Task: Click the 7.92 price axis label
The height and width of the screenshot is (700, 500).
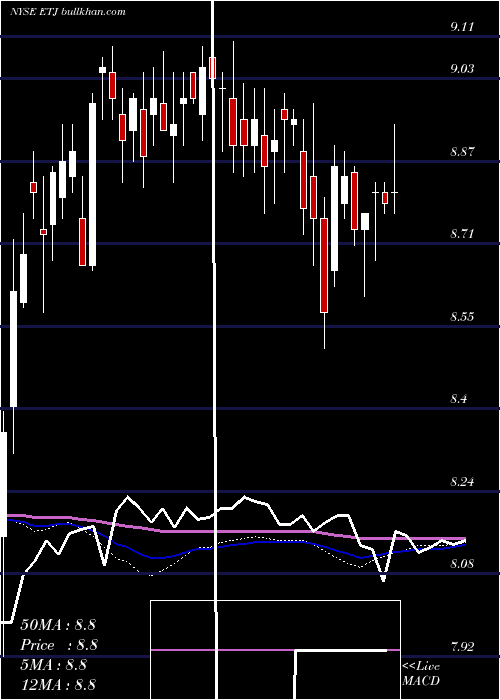Action: 462,646
